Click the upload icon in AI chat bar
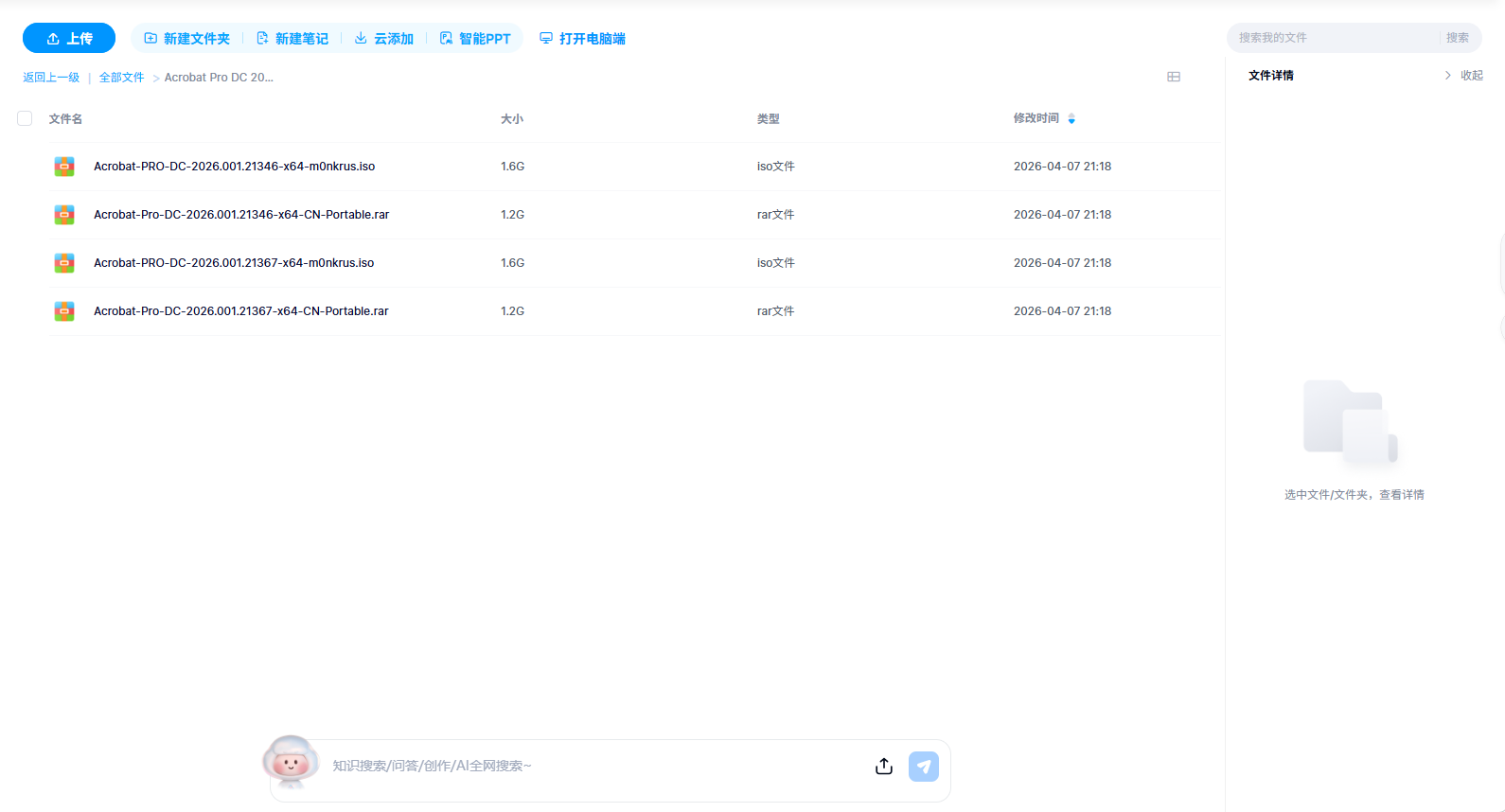1505x812 pixels. [884, 767]
